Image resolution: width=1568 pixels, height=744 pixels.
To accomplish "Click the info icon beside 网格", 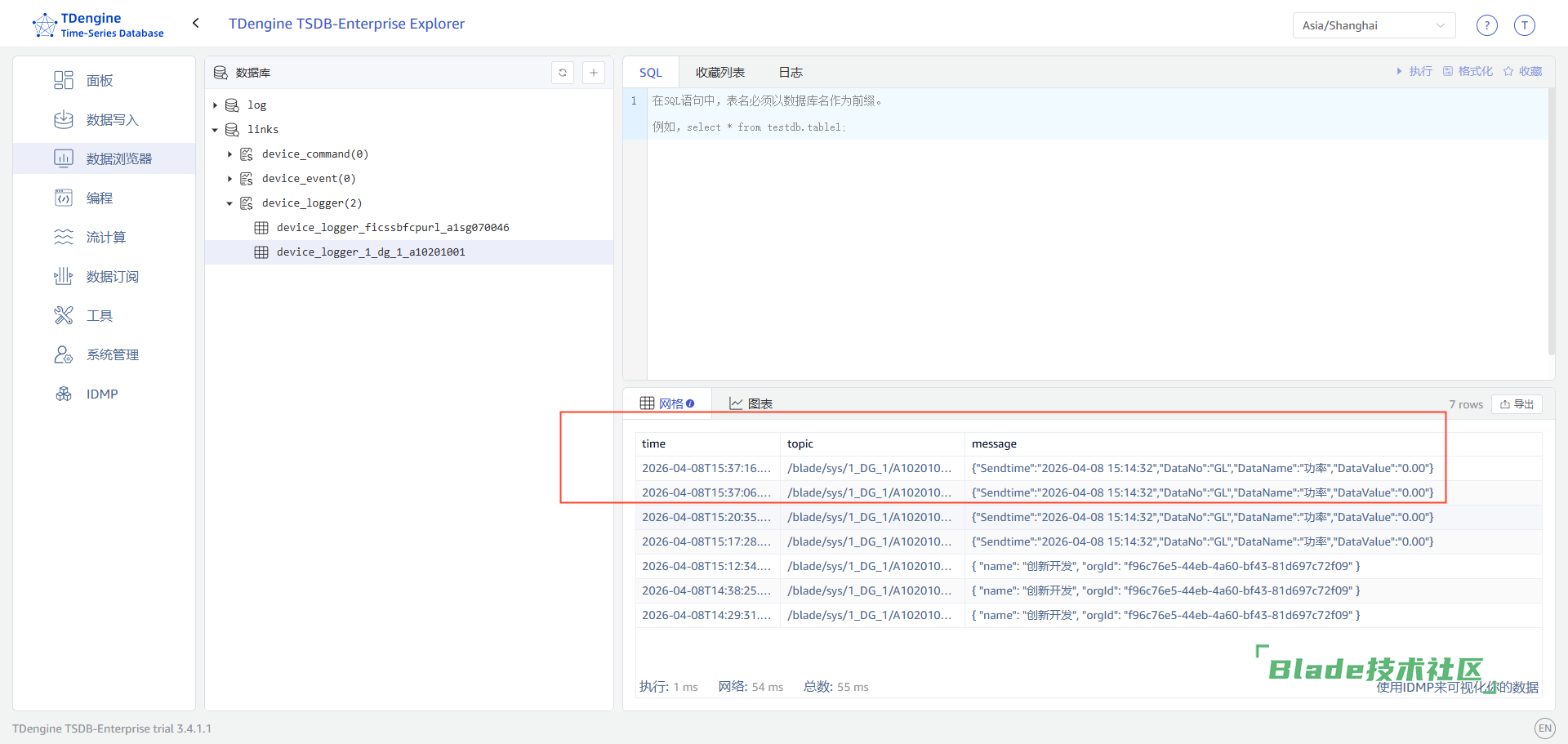I will point(690,403).
